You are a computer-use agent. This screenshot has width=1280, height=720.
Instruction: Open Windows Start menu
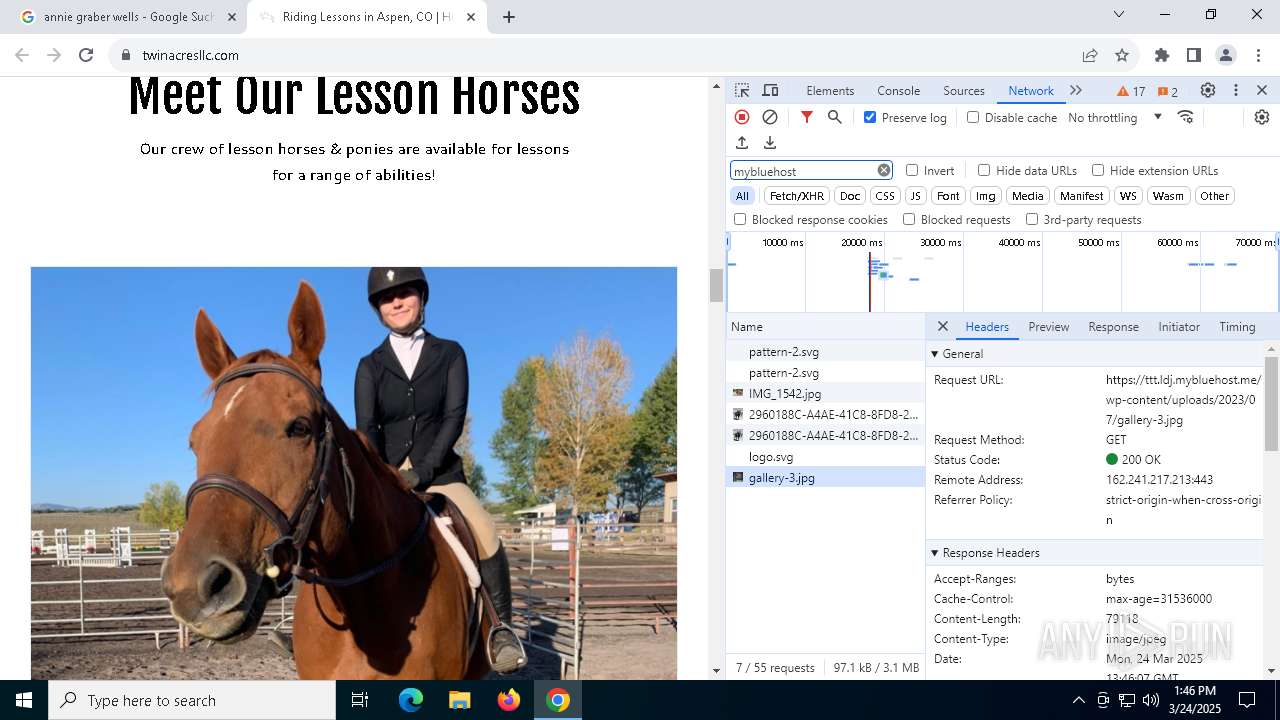24,700
